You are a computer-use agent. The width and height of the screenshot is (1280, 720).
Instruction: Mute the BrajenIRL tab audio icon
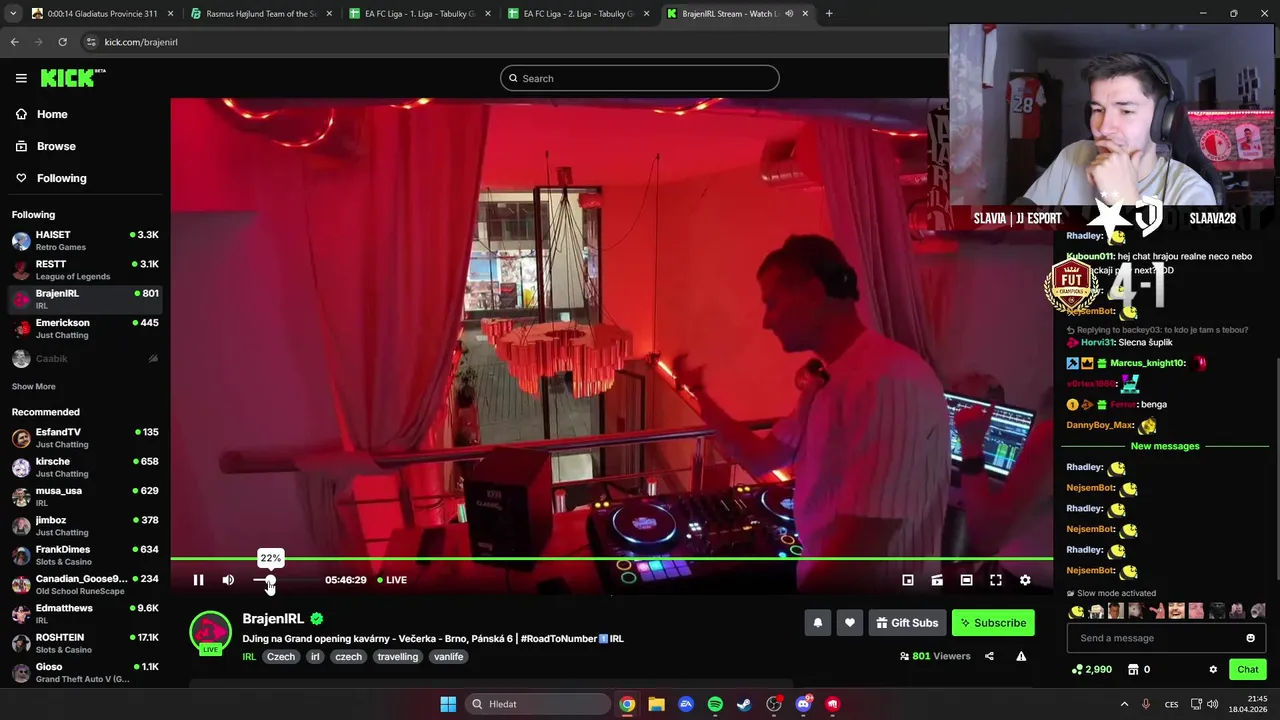[x=789, y=14]
